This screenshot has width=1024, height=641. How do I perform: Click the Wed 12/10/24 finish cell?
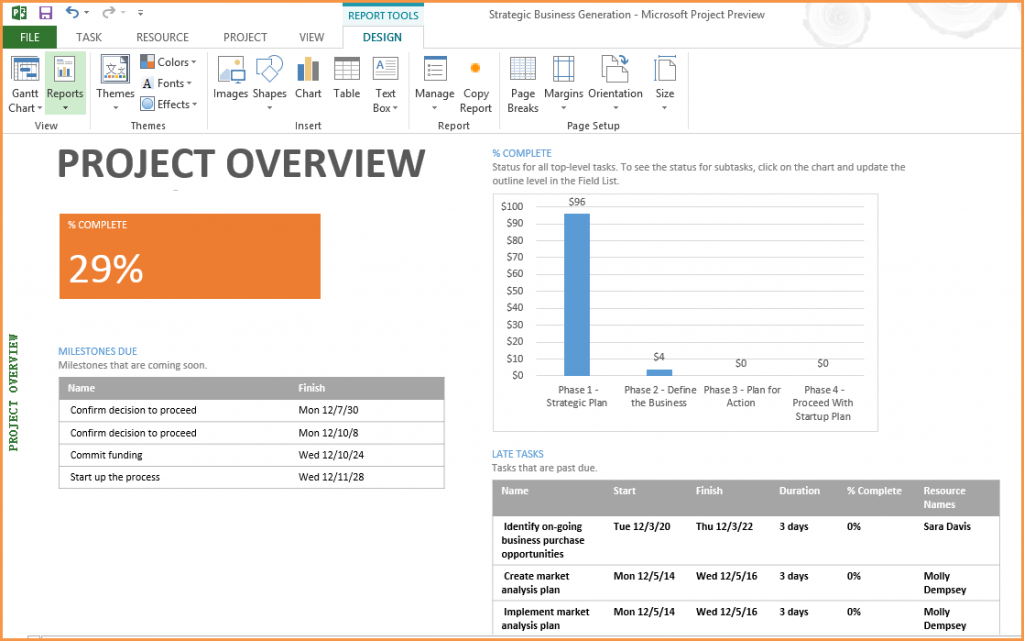coord(331,455)
